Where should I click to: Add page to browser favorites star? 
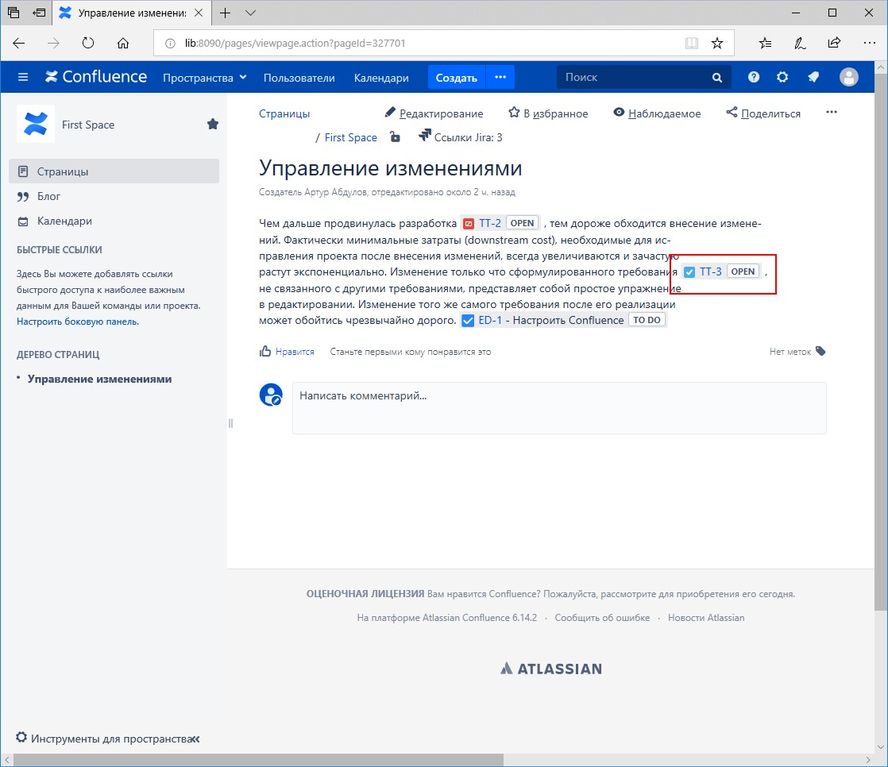[x=717, y=43]
